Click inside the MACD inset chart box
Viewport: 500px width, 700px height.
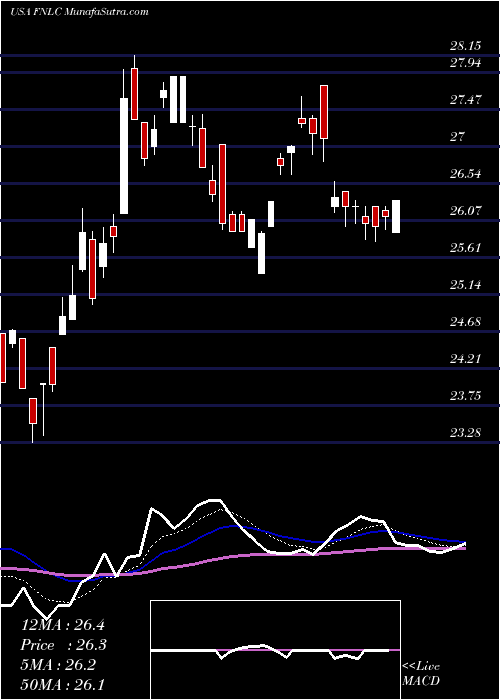click(x=275, y=650)
